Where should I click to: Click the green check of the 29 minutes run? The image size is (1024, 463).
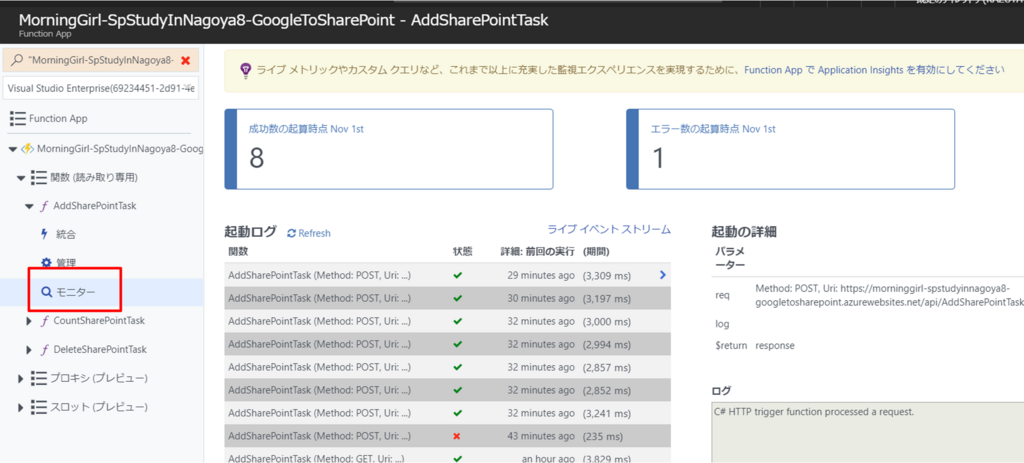(x=458, y=276)
